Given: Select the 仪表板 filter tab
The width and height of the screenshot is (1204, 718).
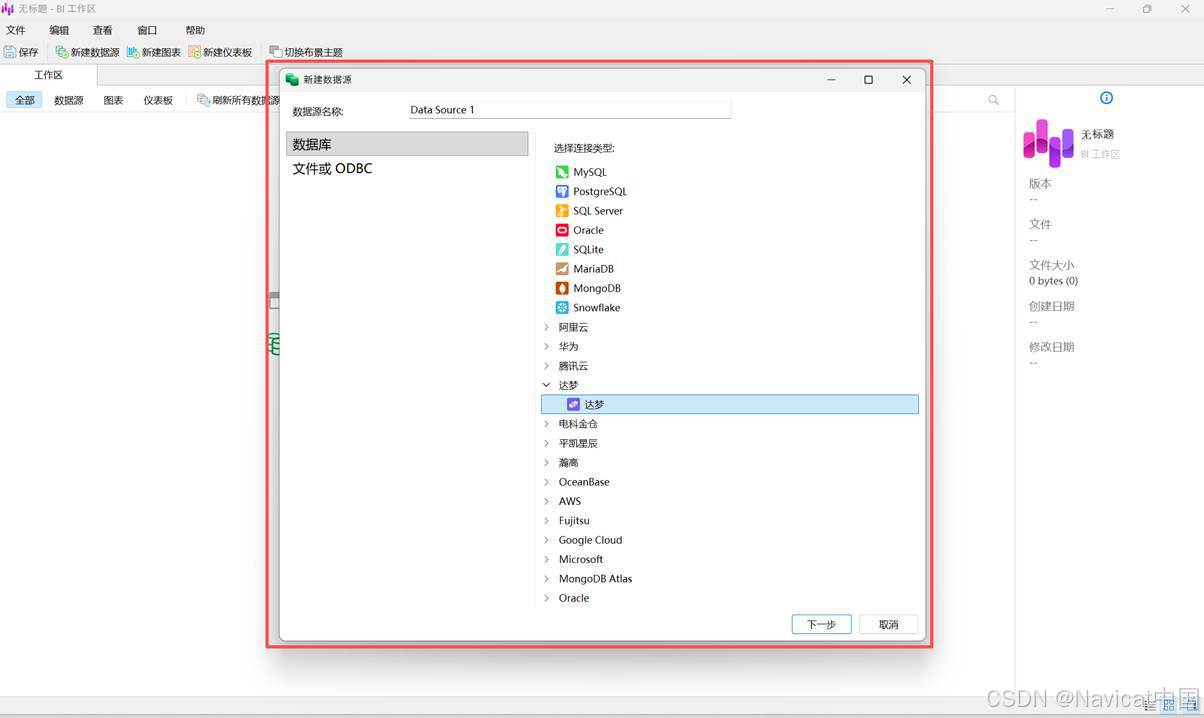Looking at the screenshot, I should tap(158, 100).
